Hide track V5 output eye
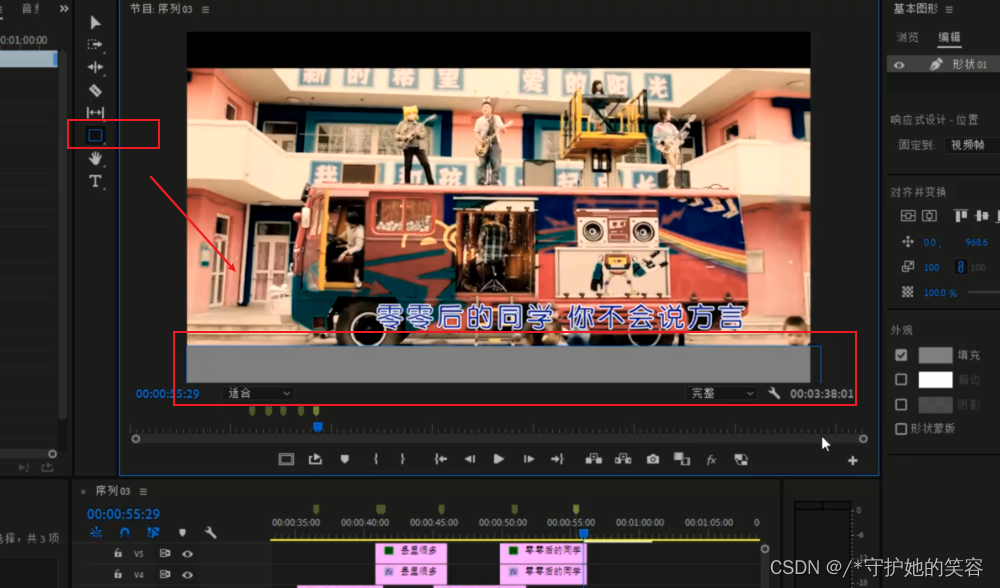Screen dimensions: 1000x588 coord(188,554)
